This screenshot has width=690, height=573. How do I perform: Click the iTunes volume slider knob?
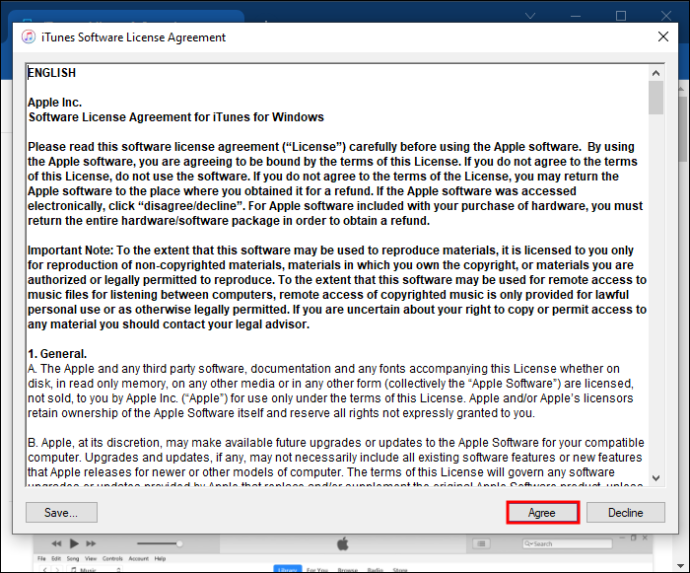point(179,544)
